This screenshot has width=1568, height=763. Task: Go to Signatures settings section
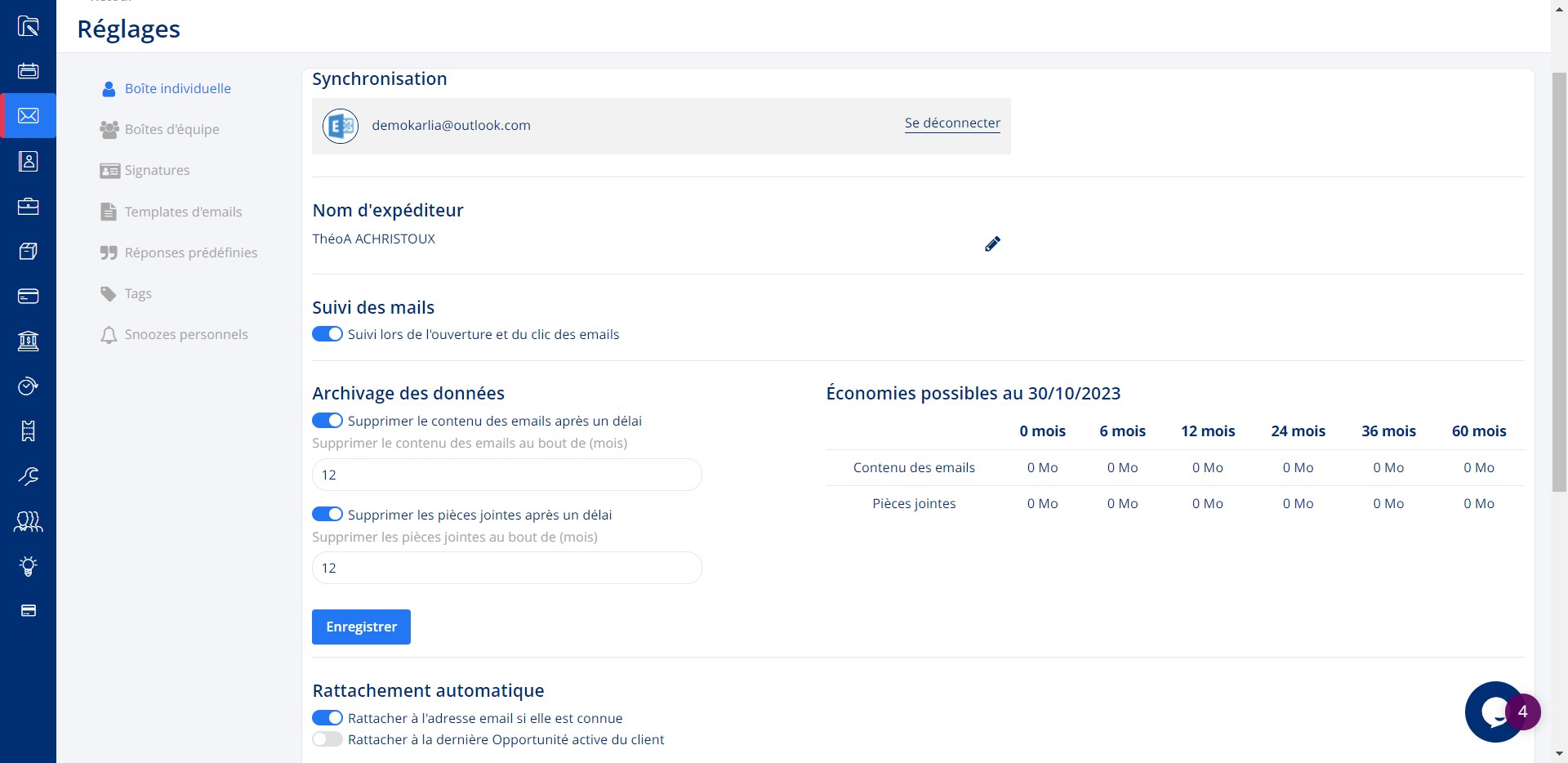point(157,170)
